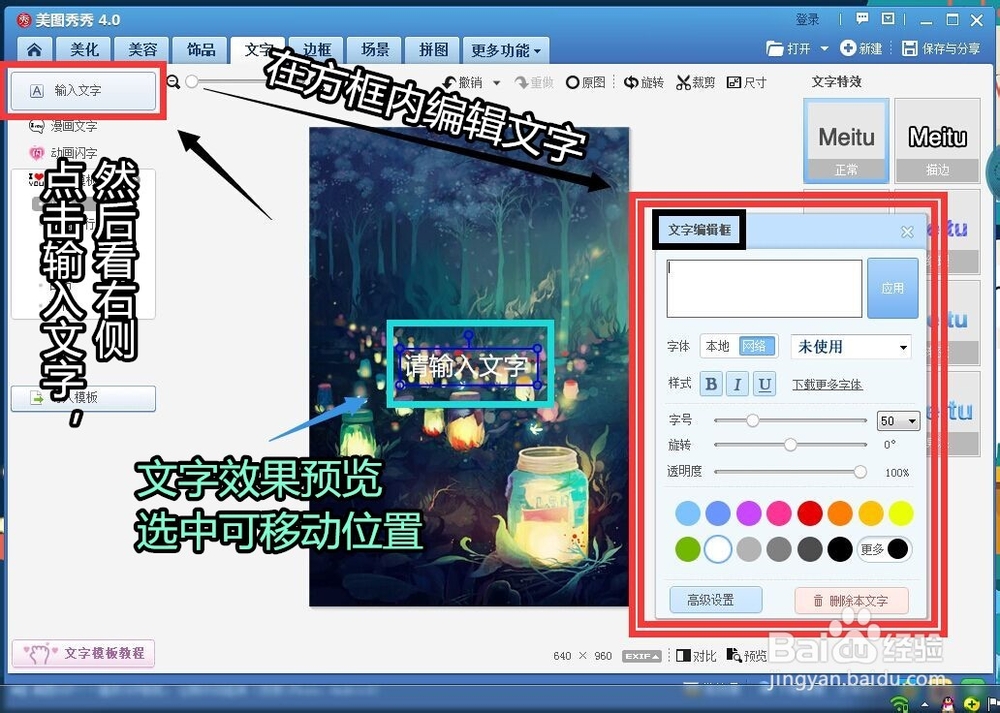1000x713 pixels.
Task: Open the 美容 tab
Action: pyautogui.click(x=142, y=50)
